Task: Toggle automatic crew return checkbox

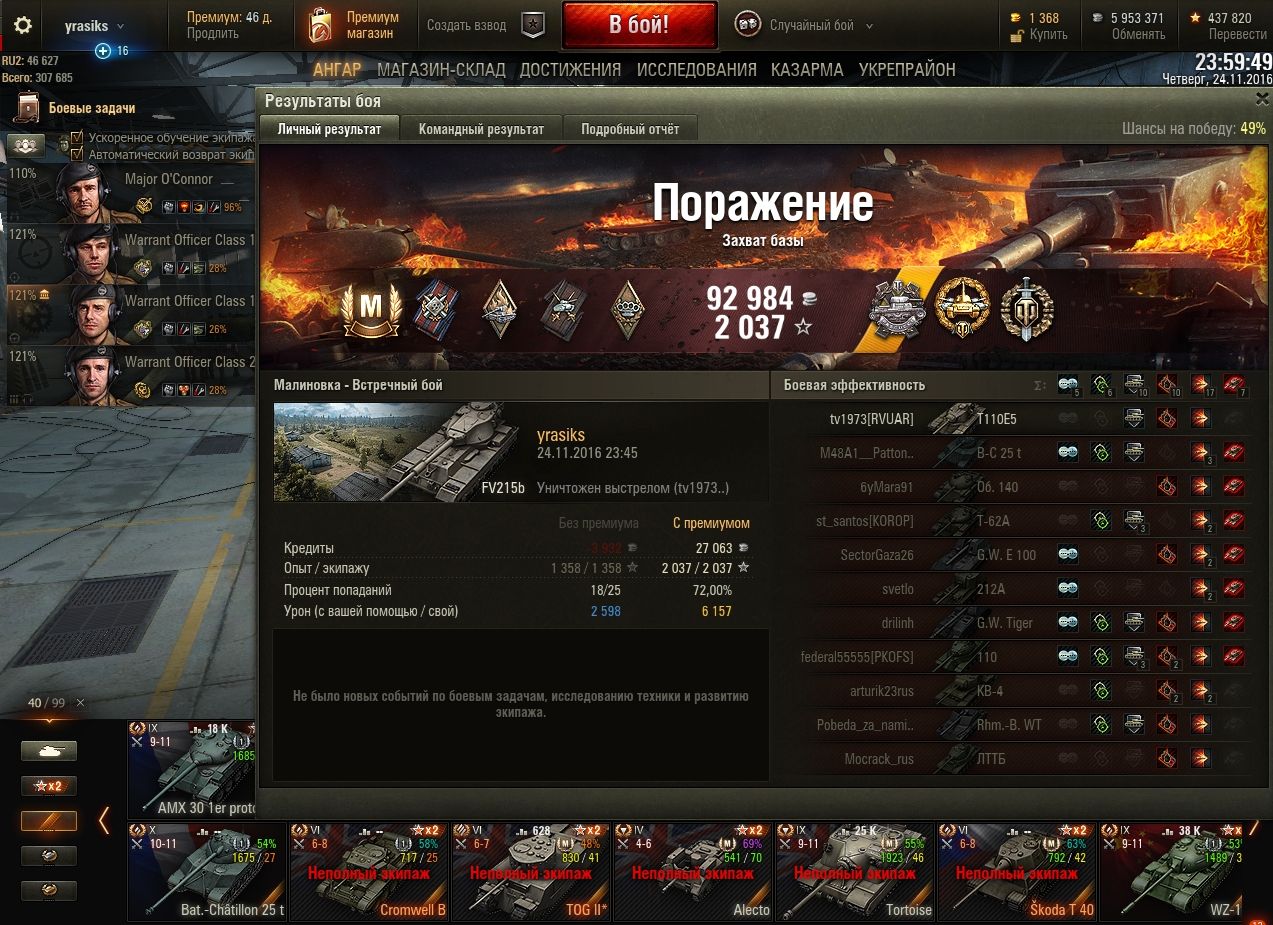Action: 77,154
